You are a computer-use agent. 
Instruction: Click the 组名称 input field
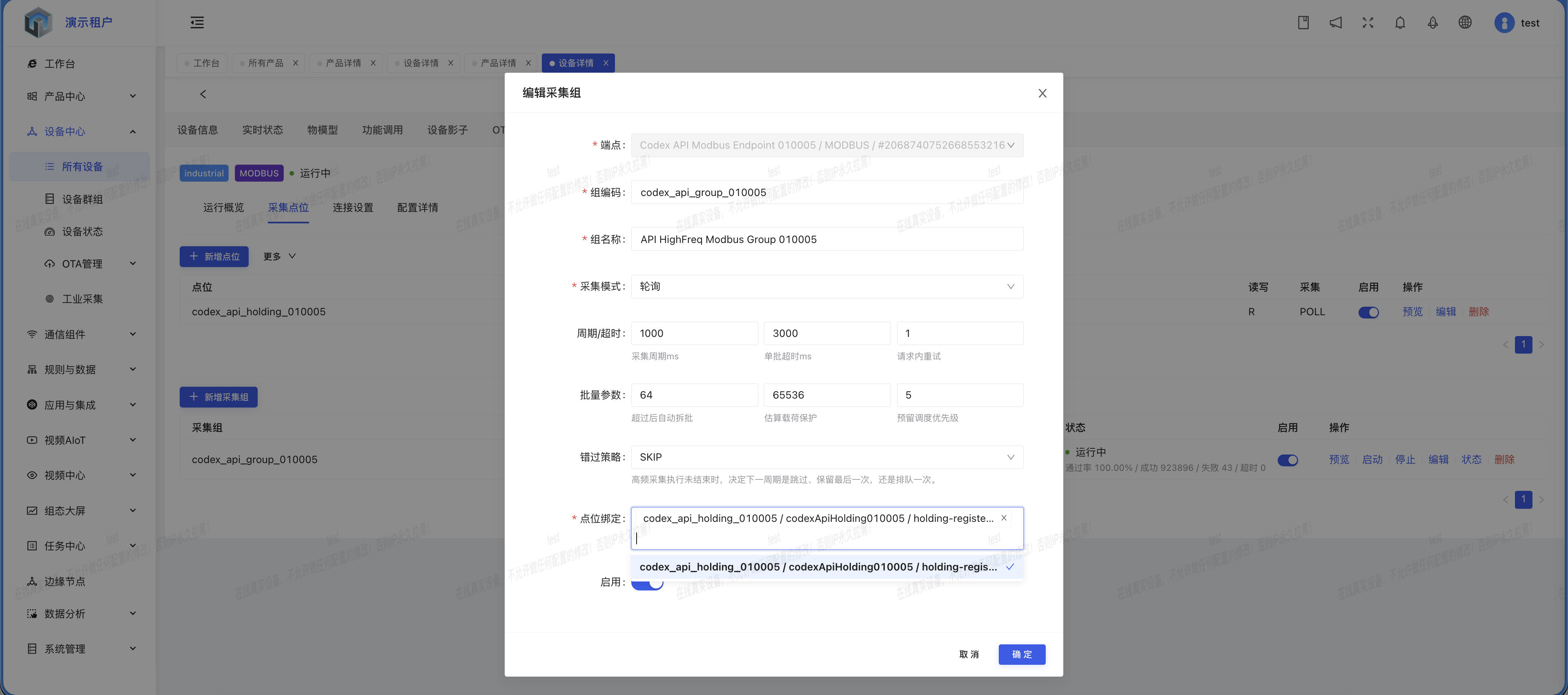(x=827, y=239)
